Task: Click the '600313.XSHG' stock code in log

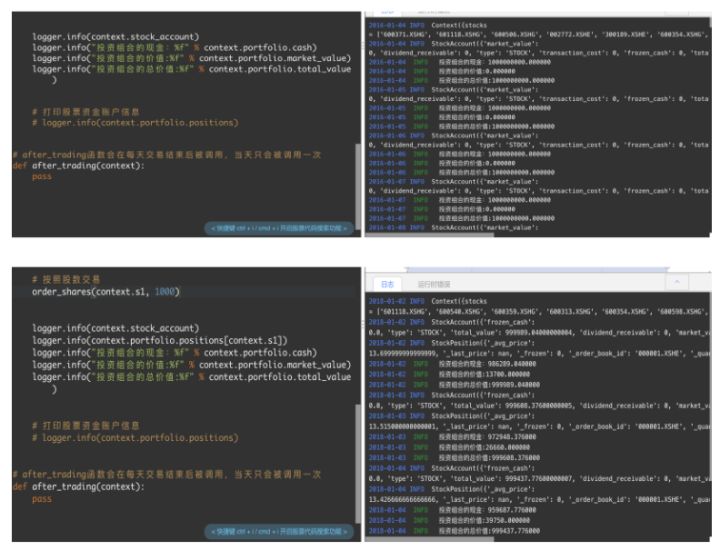Action: coord(568,311)
